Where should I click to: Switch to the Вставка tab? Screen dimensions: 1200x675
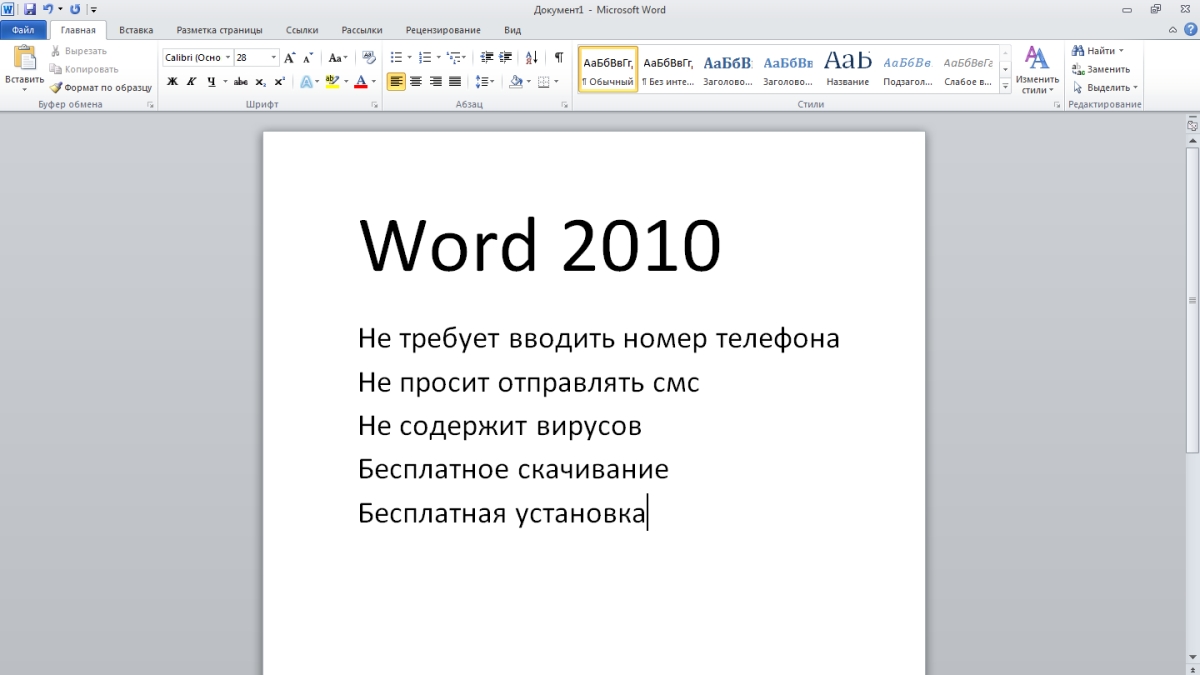point(136,30)
